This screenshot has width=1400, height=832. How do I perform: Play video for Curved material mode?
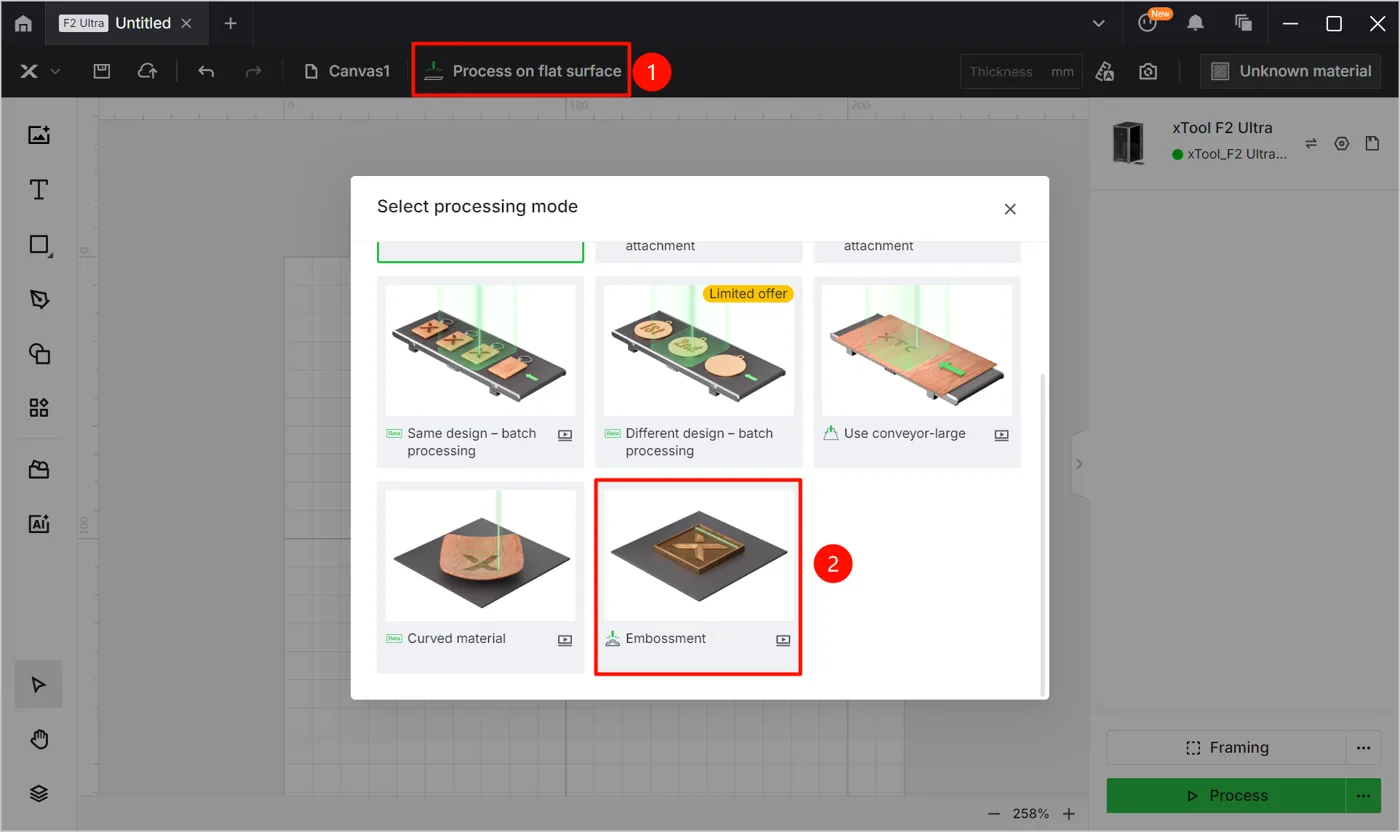point(565,640)
